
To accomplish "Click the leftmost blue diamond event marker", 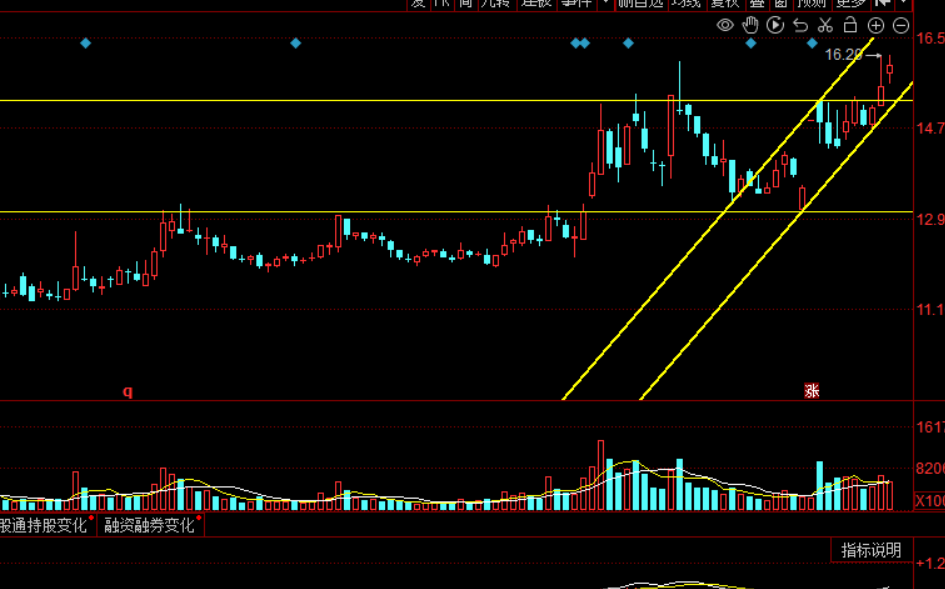I will (86, 43).
